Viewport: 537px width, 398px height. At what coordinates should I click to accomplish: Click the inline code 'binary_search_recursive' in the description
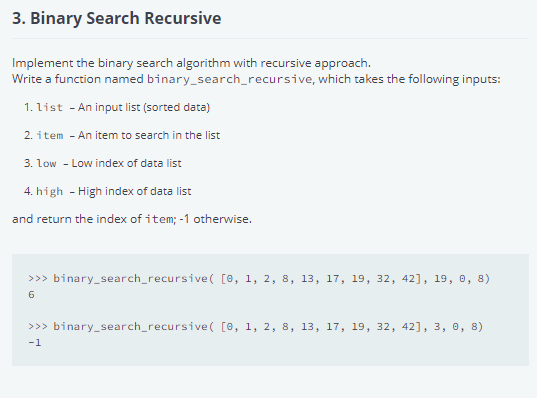[229, 79]
